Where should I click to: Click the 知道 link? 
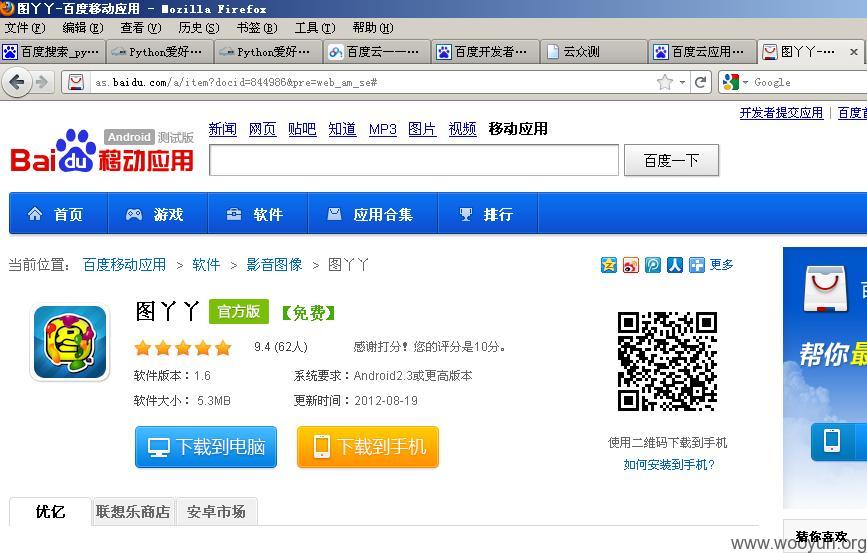tap(342, 129)
